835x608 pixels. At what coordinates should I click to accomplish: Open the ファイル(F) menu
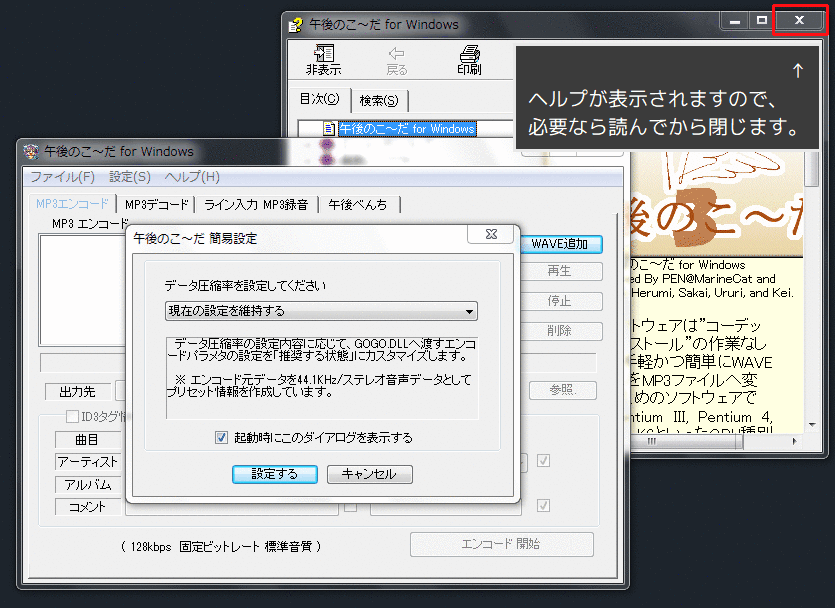coord(62,177)
